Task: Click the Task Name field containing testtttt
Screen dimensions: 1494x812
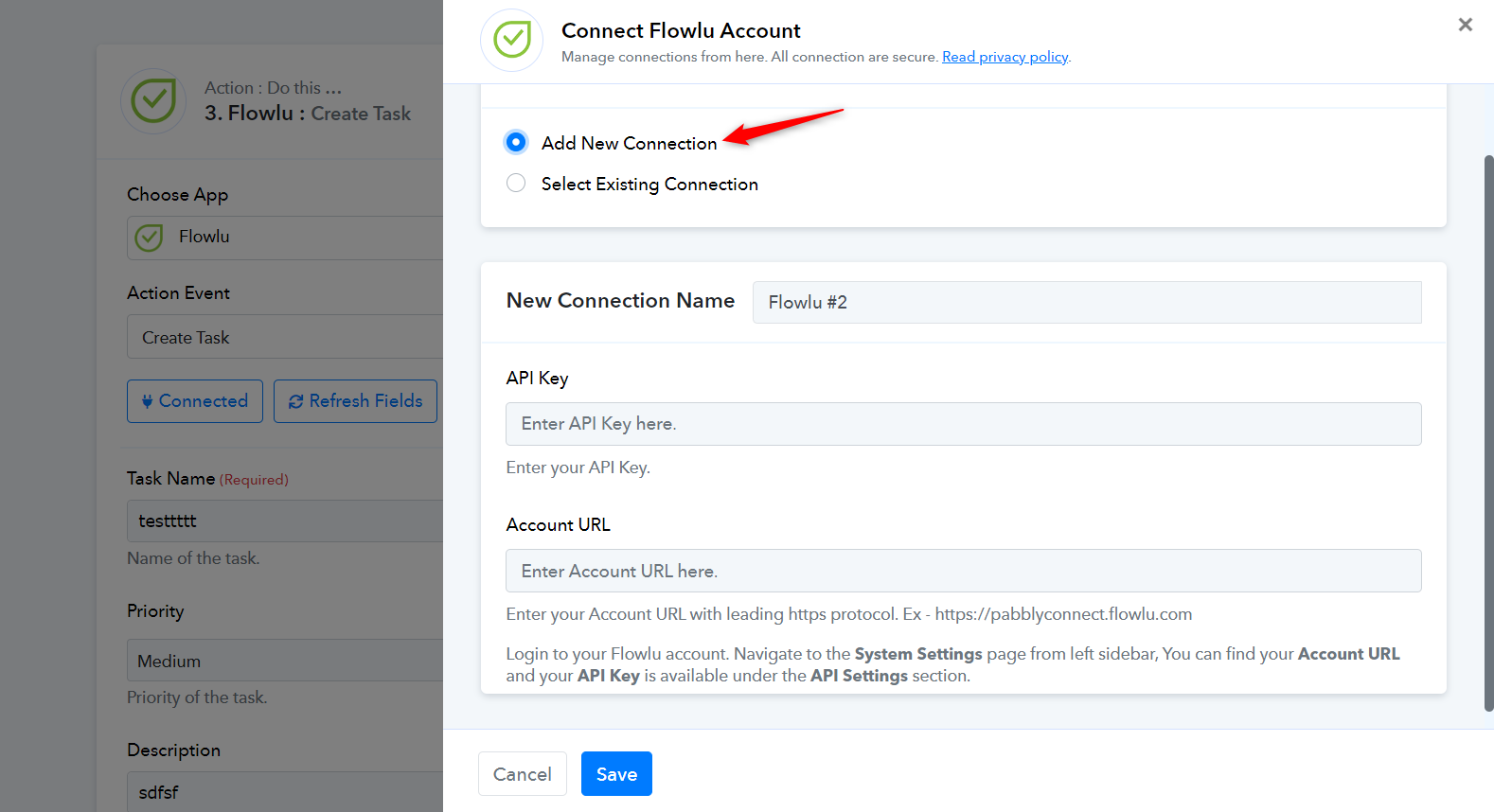Action: tap(285, 521)
